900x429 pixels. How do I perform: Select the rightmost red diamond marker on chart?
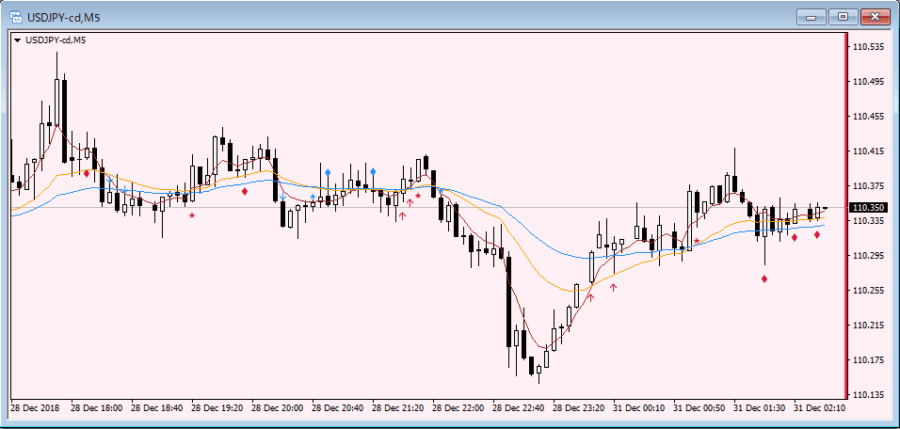coord(817,234)
